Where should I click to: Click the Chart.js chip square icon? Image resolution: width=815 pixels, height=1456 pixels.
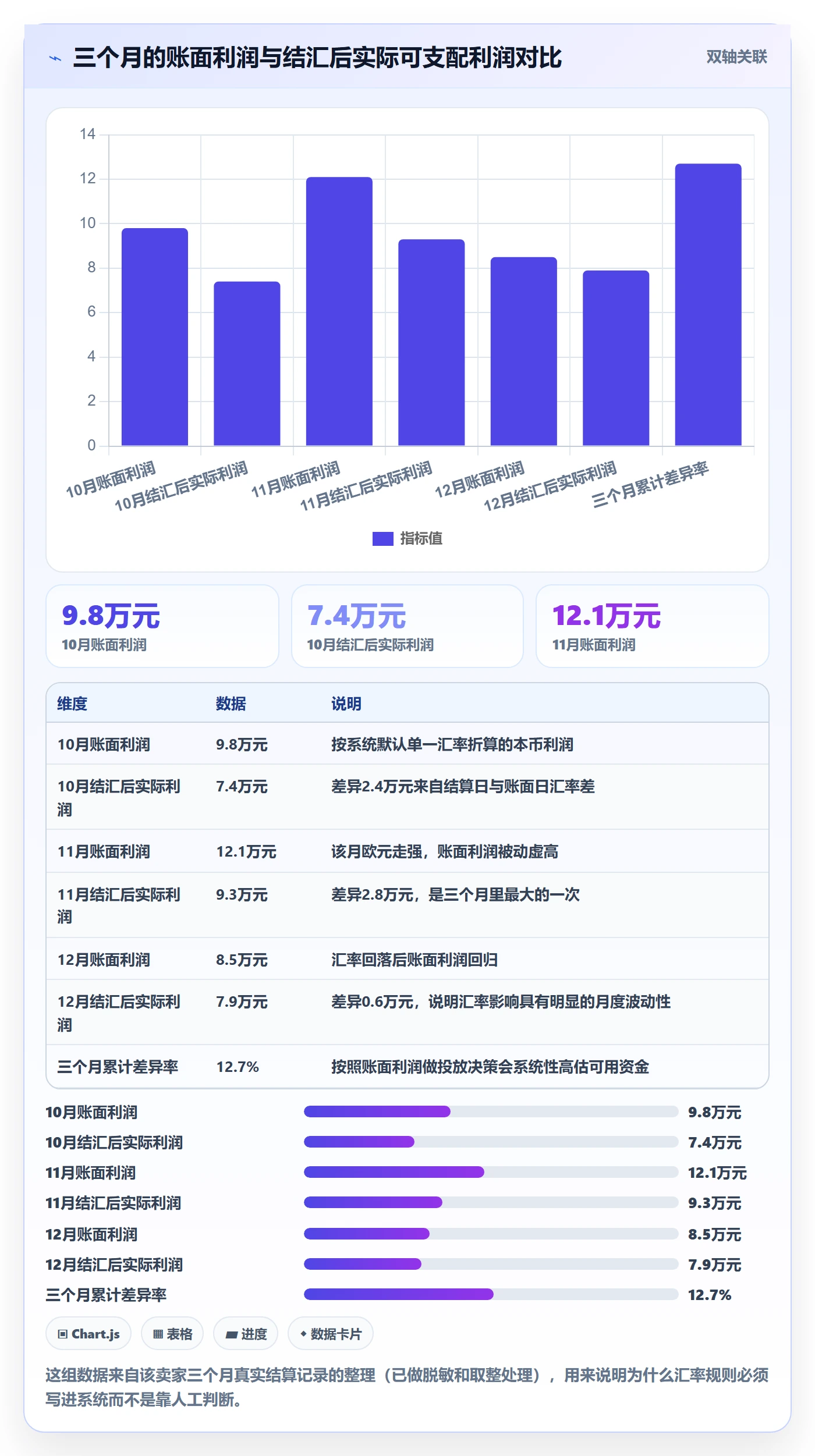pyautogui.click(x=63, y=1334)
